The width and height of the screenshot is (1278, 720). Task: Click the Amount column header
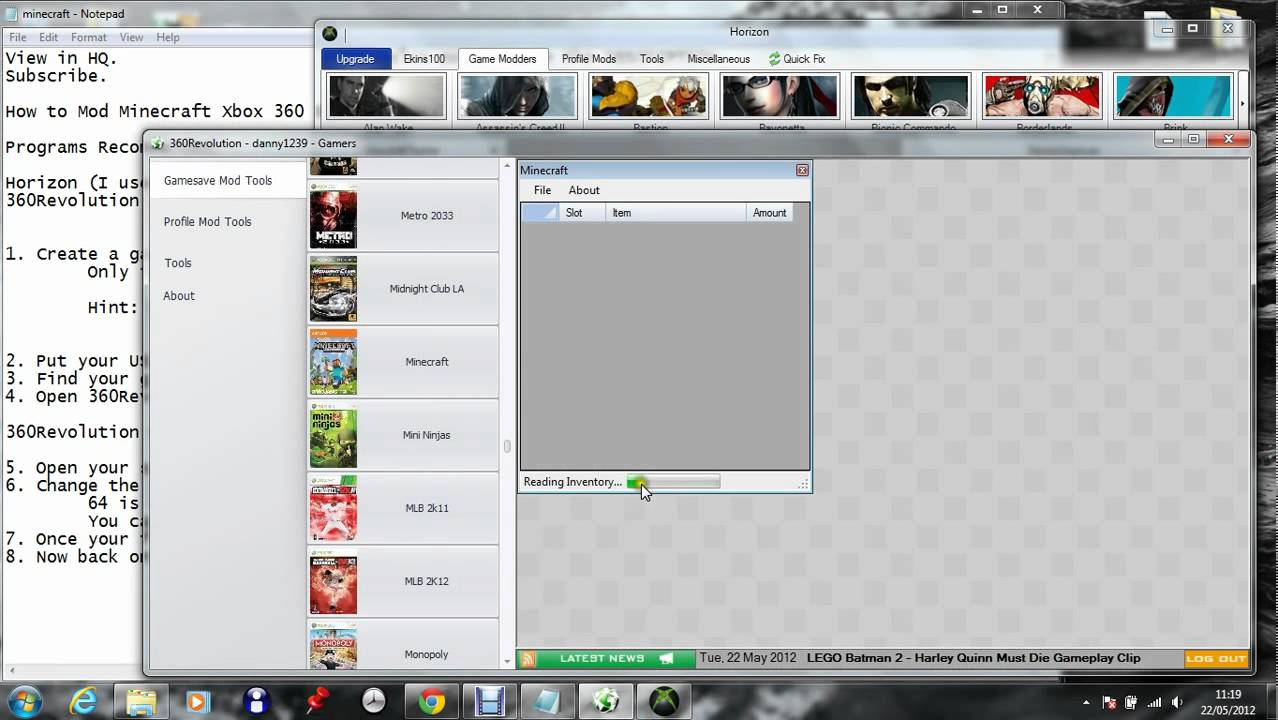[x=769, y=213]
